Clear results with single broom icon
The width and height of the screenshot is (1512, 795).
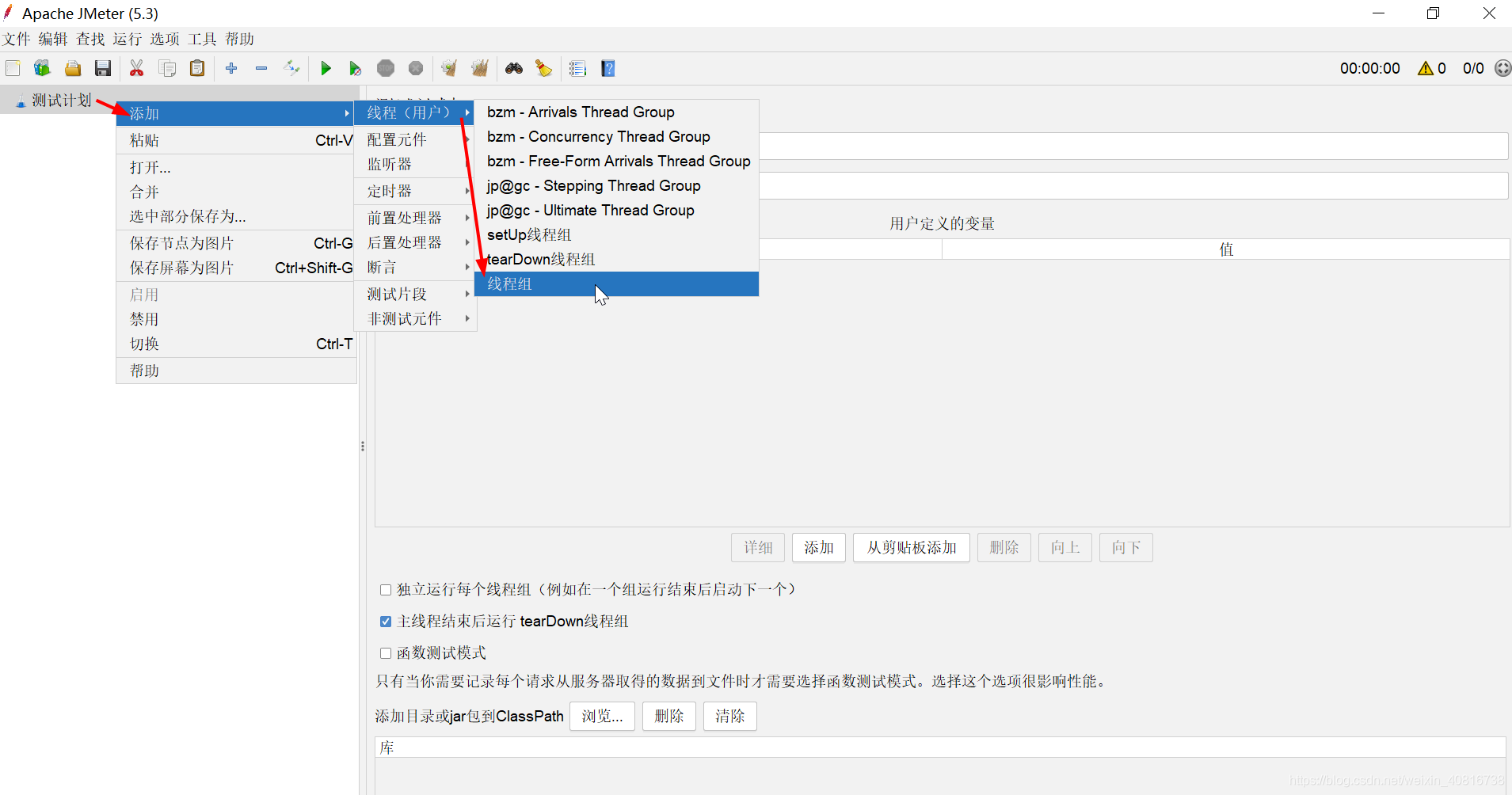pyautogui.click(x=449, y=68)
